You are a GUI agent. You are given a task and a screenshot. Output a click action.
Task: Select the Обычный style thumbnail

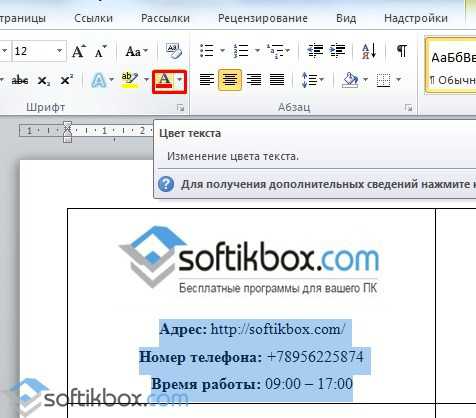(452, 66)
